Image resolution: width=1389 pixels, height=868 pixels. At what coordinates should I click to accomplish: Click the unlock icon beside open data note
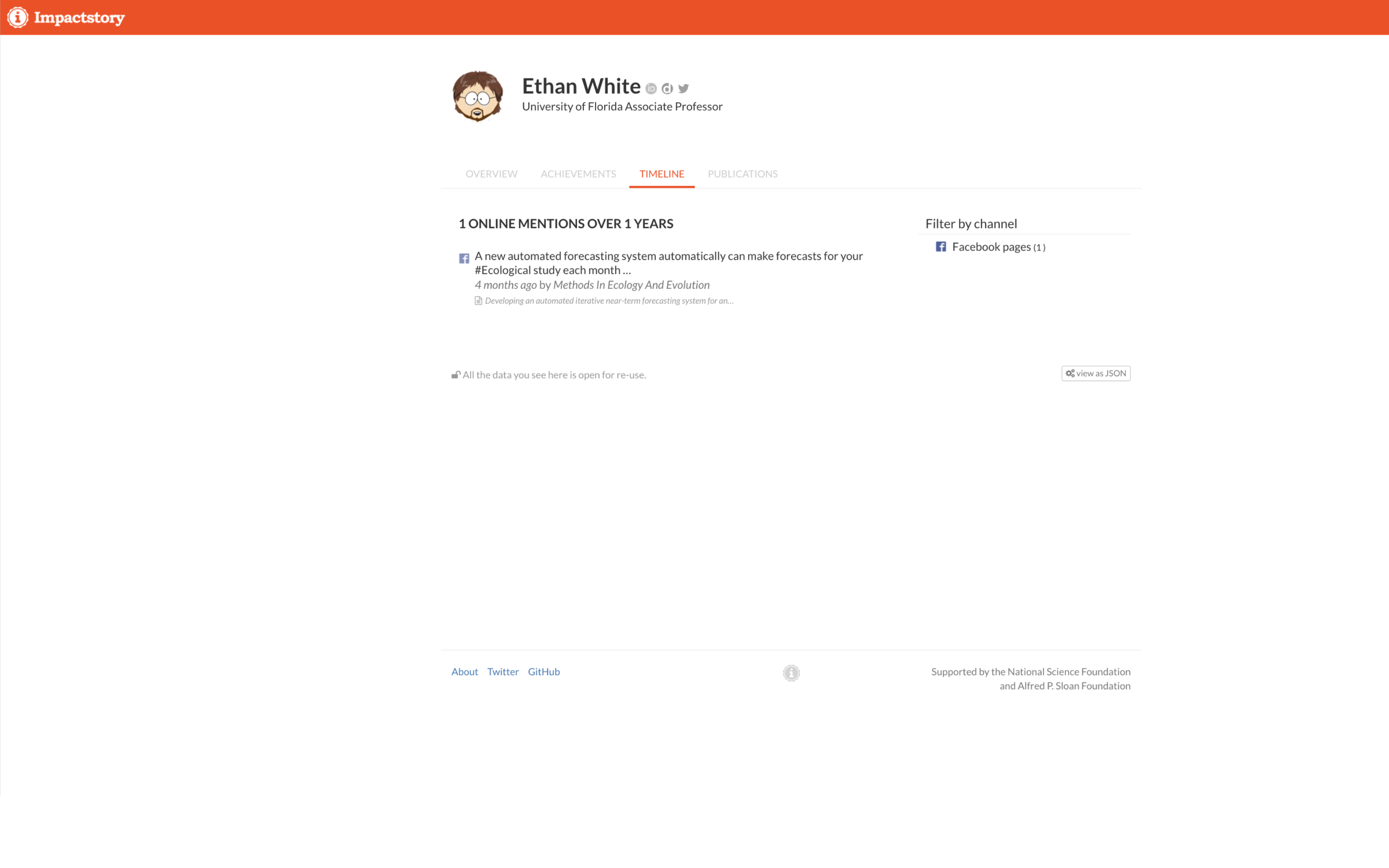[455, 375]
